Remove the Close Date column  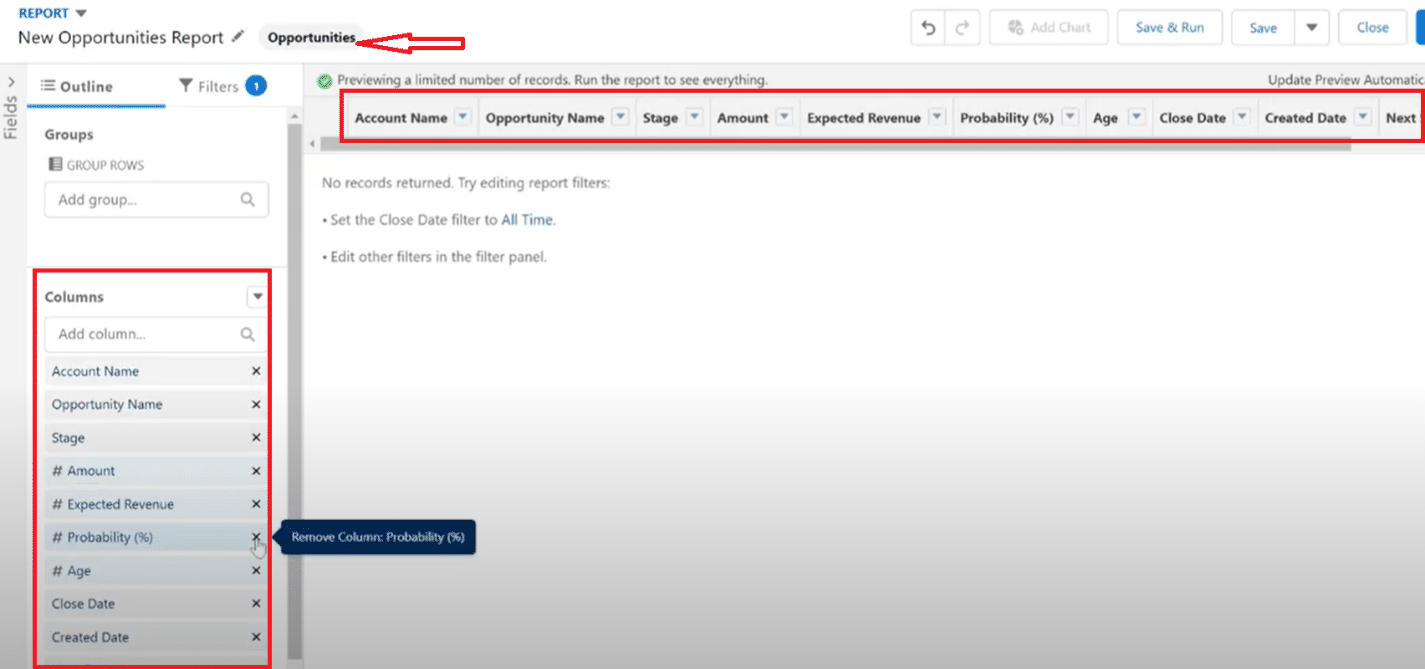pos(256,604)
